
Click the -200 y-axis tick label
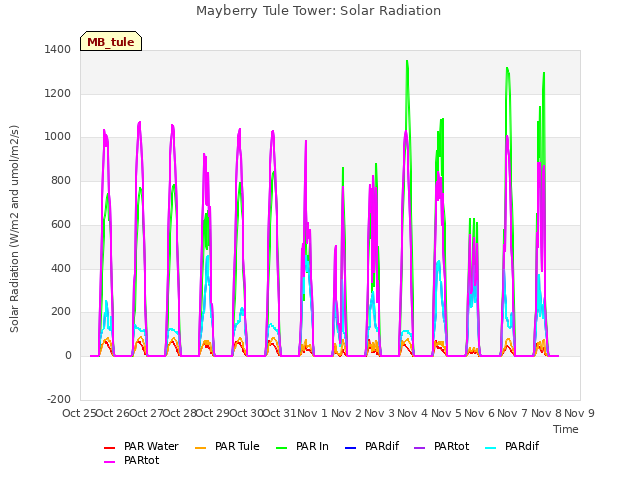point(59,399)
